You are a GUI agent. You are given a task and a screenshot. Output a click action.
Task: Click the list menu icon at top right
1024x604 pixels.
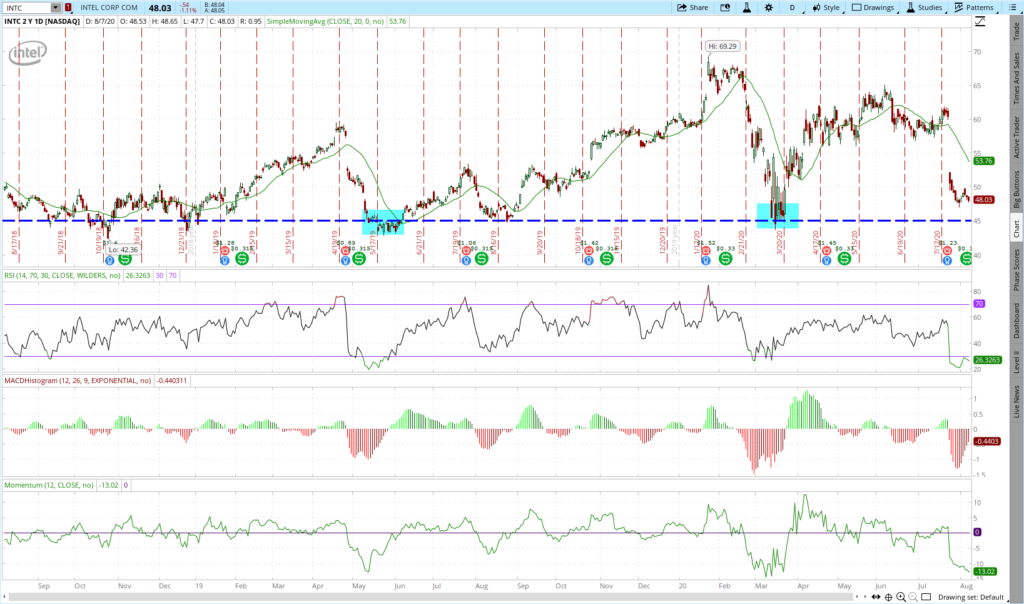tap(1013, 8)
